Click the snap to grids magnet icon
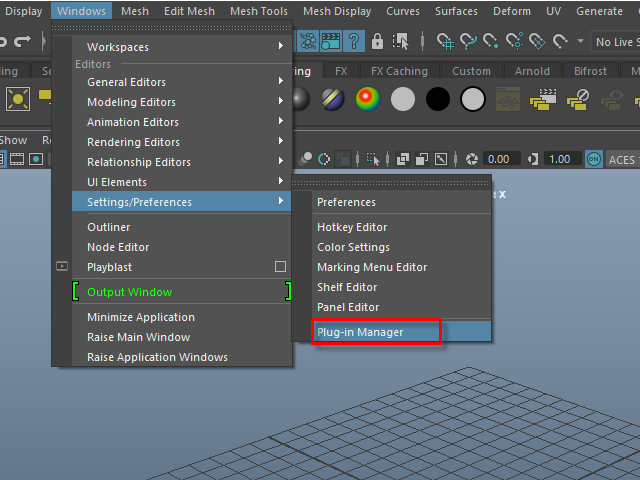Image resolution: width=640 pixels, height=480 pixels. (445, 42)
